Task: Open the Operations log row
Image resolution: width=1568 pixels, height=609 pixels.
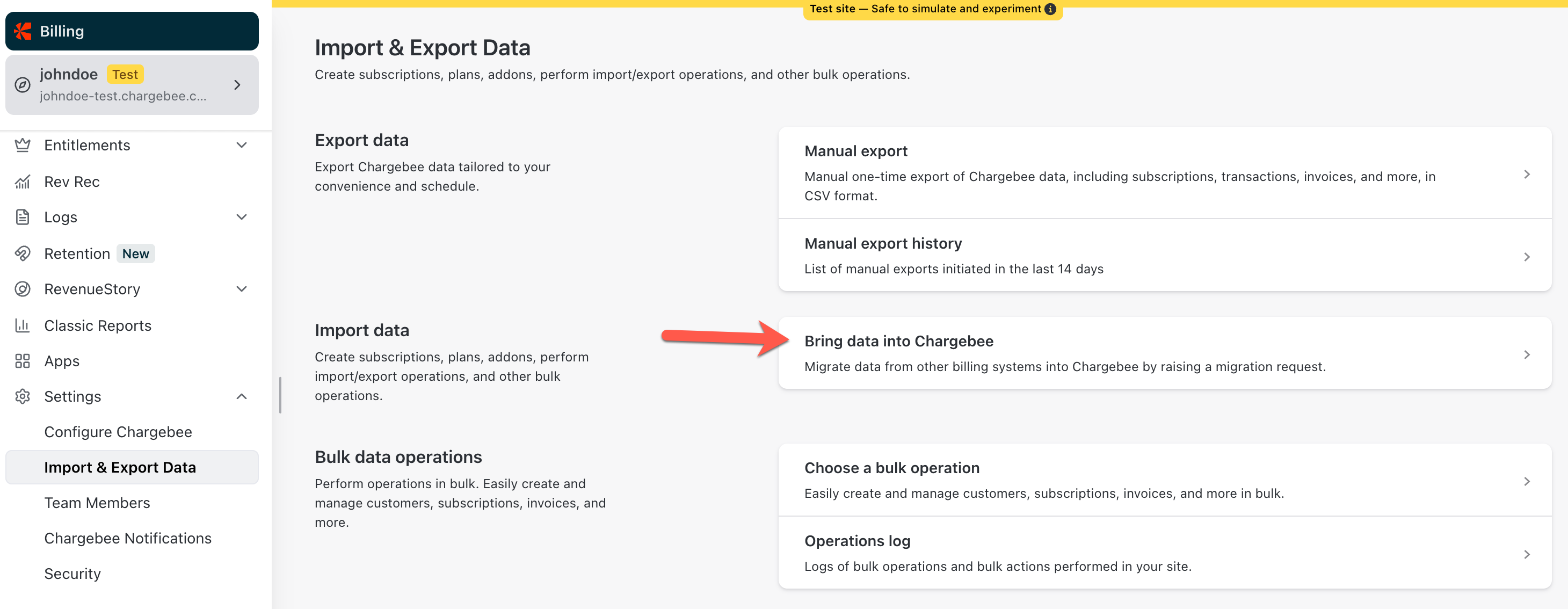Action: [x=1164, y=553]
